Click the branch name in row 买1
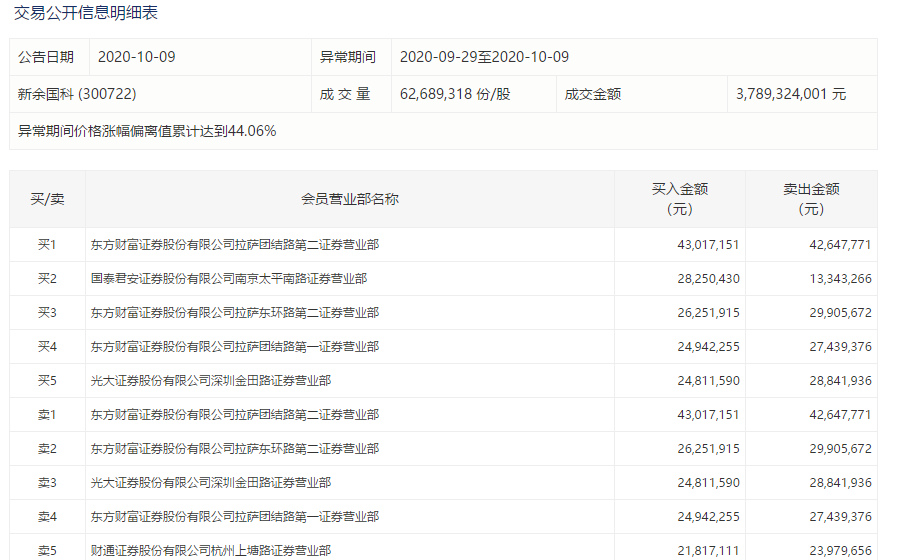 [235, 245]
